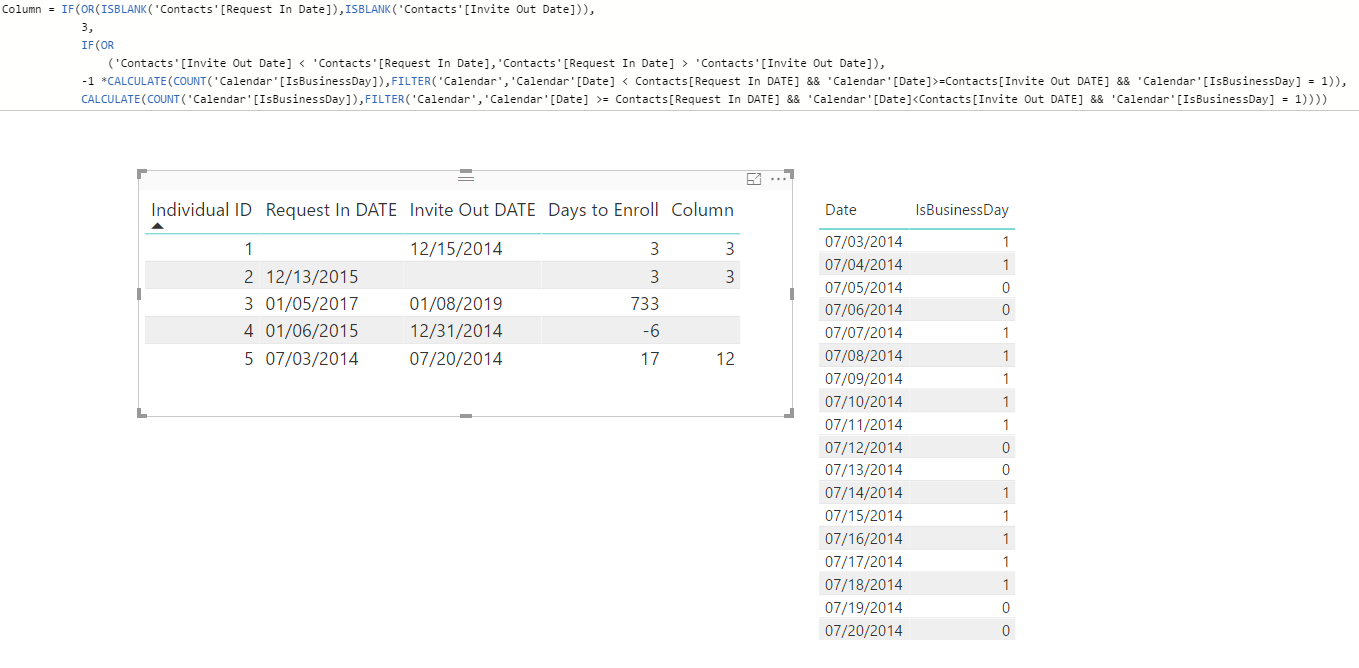Screen dimensions: 1359x668
Task: Select calendar date 07/16/2014
Action: click(x=863, y=539)
